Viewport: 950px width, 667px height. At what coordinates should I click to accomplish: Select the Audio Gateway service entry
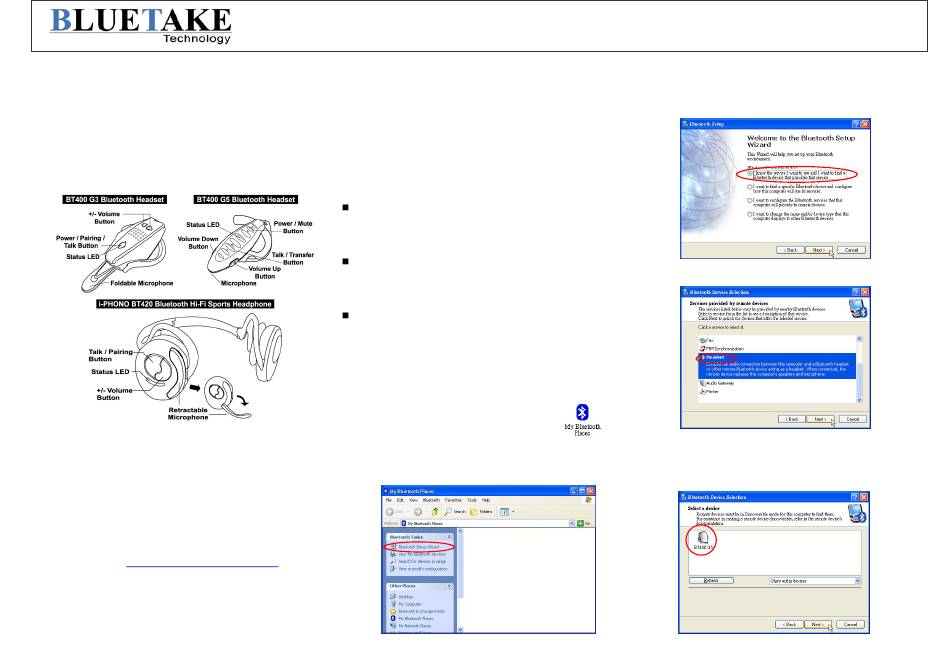click(x=717, y=383)
